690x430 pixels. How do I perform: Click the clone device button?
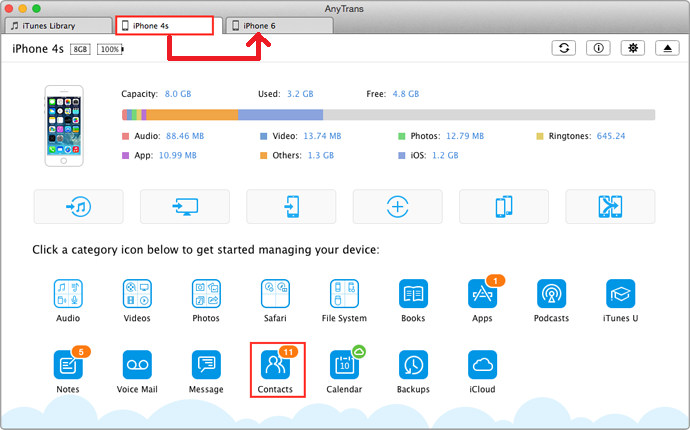coord(504,206)
